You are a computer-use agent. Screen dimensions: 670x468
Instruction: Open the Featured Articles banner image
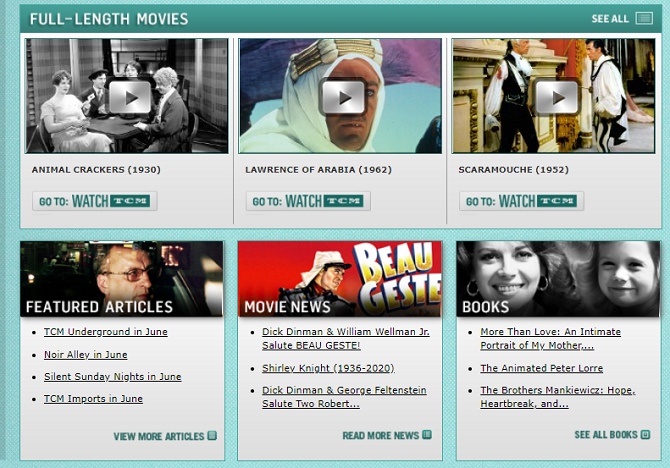(122, 279)
